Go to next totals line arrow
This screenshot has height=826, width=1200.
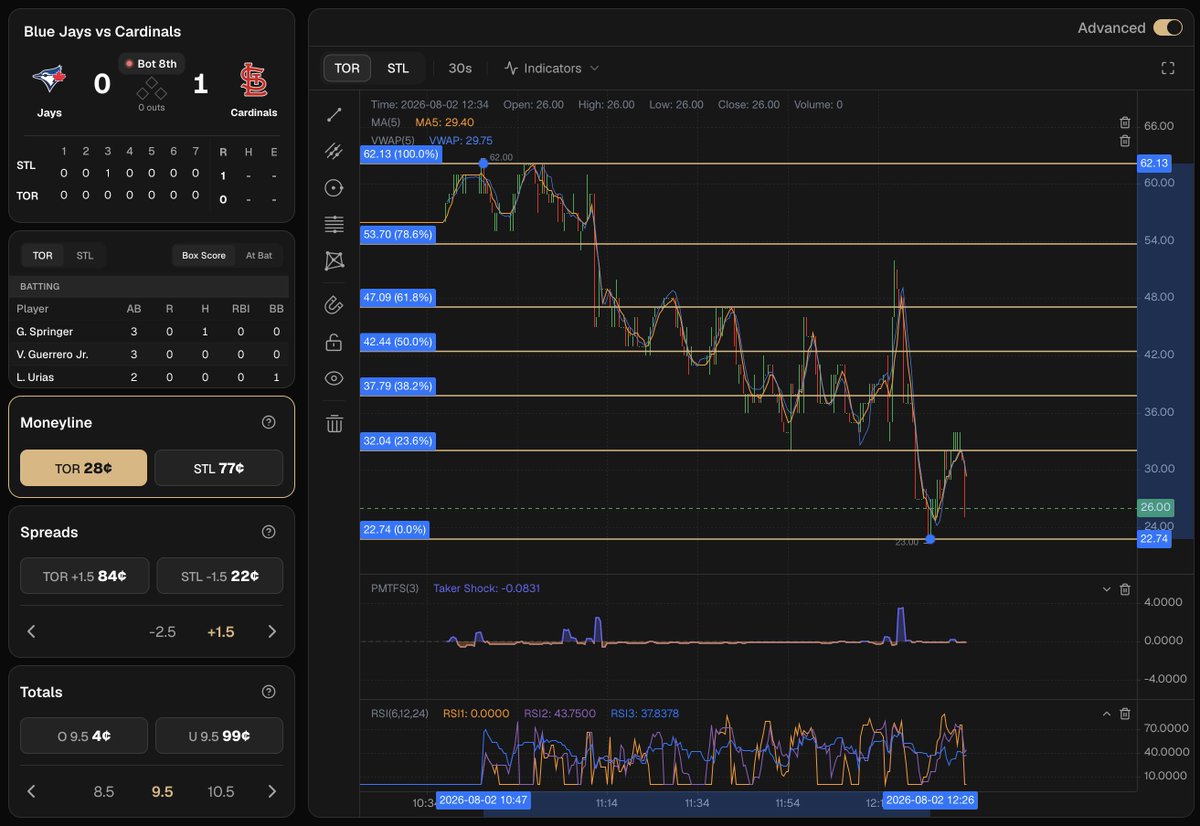point(272,792)
